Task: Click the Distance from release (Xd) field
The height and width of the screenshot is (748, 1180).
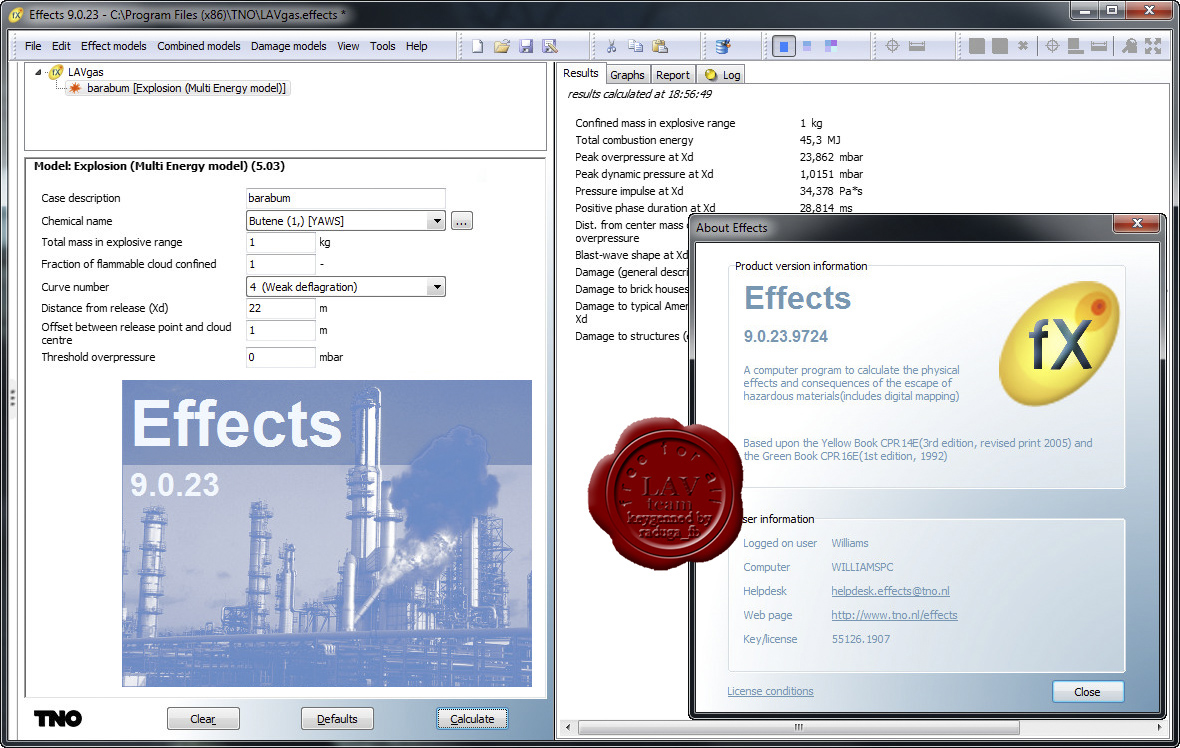Action: click(281, 308)
